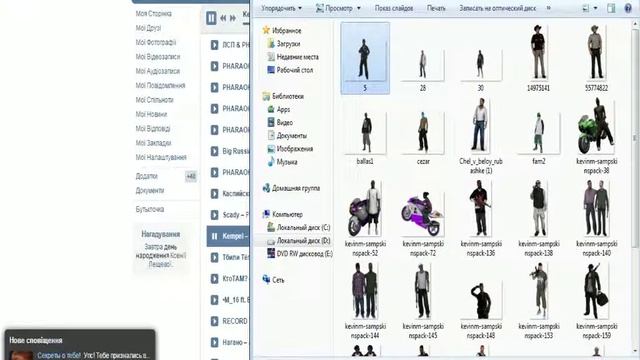
Task: Skip to previous track in VK player
Action: point(223,18)
